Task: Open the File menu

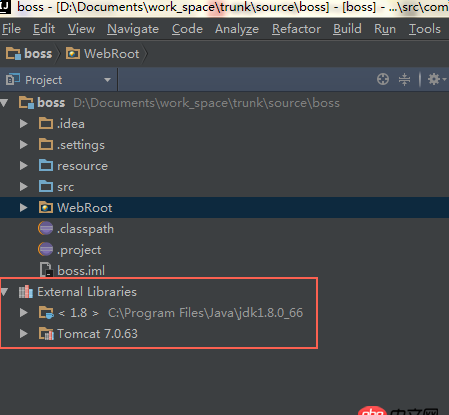Action: 11,29
